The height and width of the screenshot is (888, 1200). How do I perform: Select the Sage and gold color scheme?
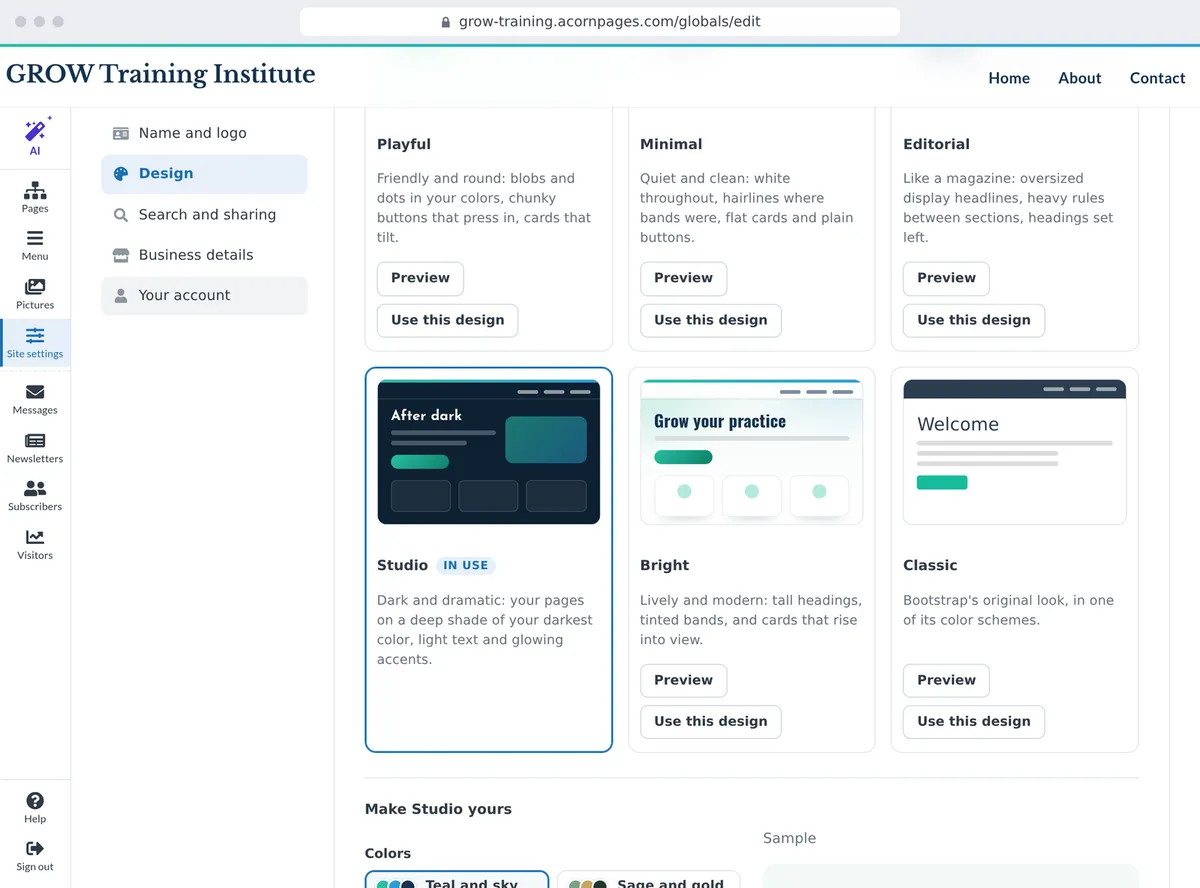pyautogui.click(x=648, y=880)
